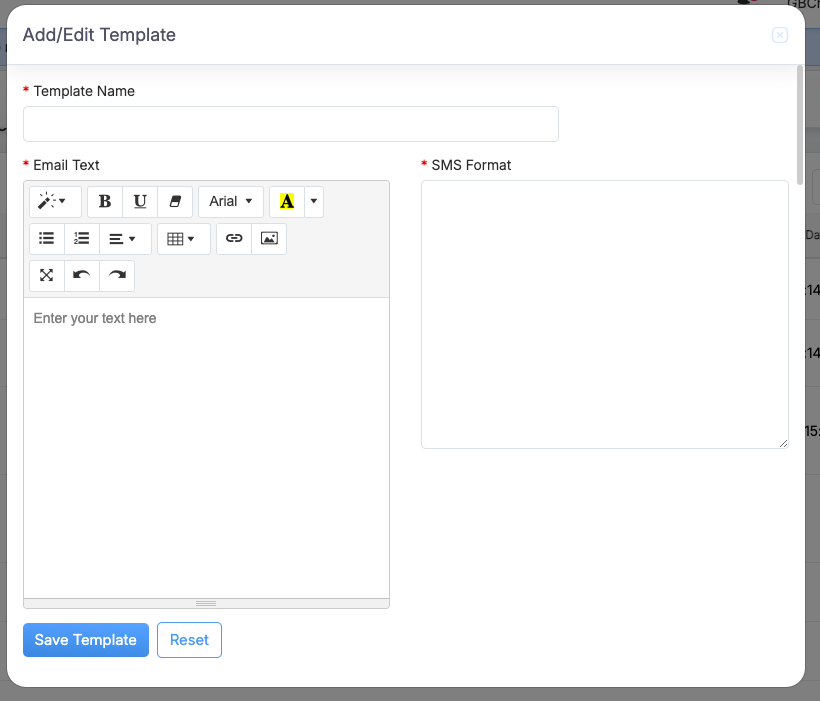Expand the paragraph alignment dropdown
Image resolution: width=820 pixels, height=701 pixels.
pyautogui.click(x=124, y=239)
